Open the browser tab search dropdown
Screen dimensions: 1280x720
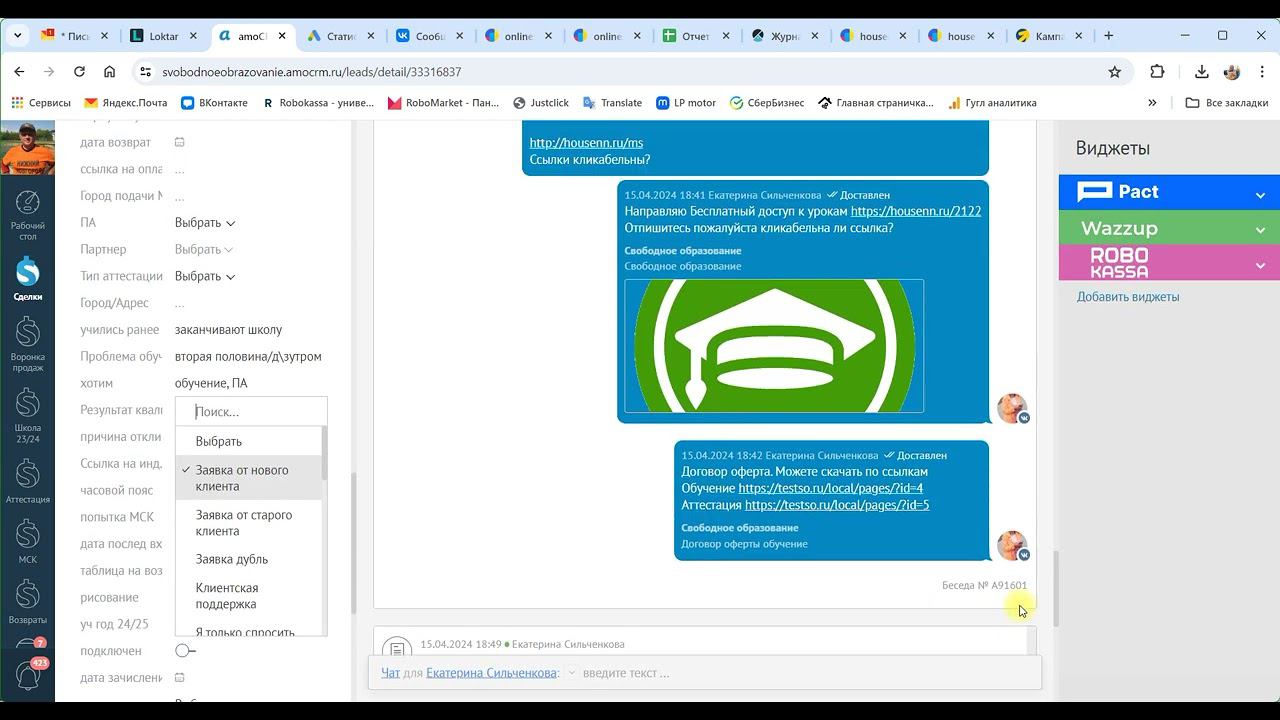coord(17,36)
